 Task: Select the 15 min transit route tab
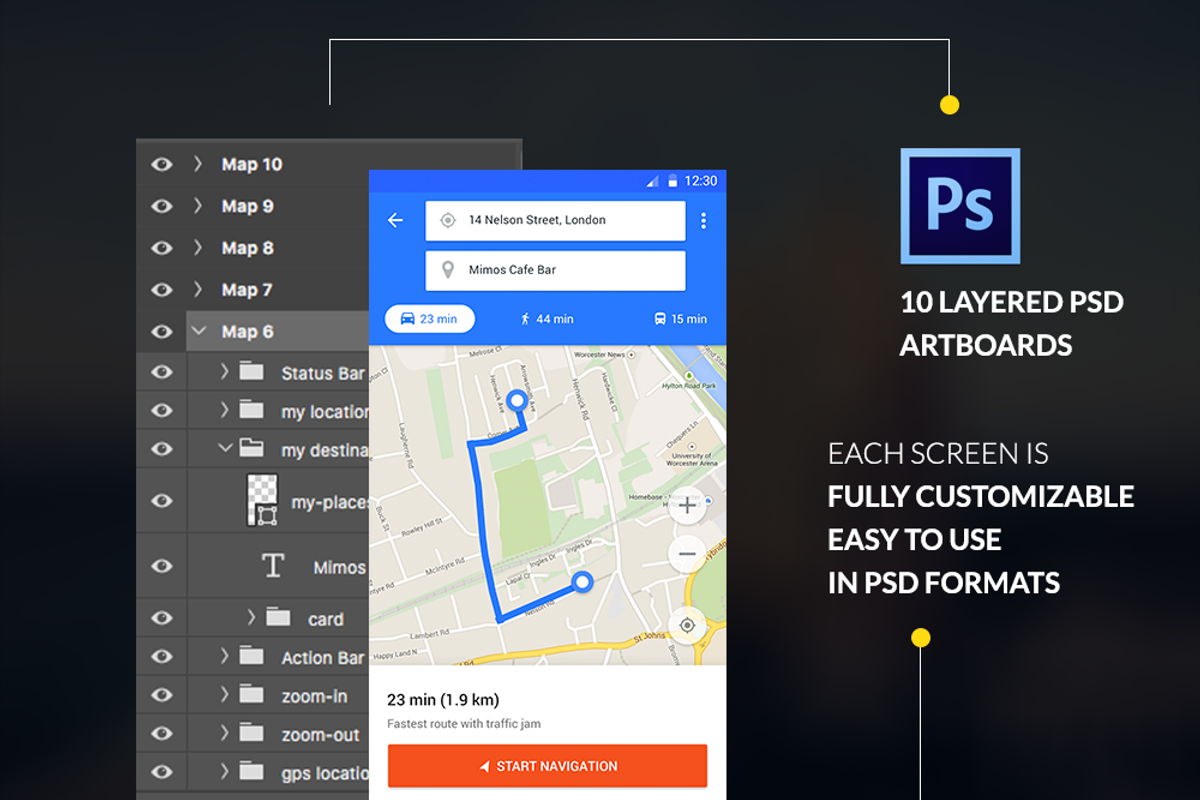coord(681,318)
